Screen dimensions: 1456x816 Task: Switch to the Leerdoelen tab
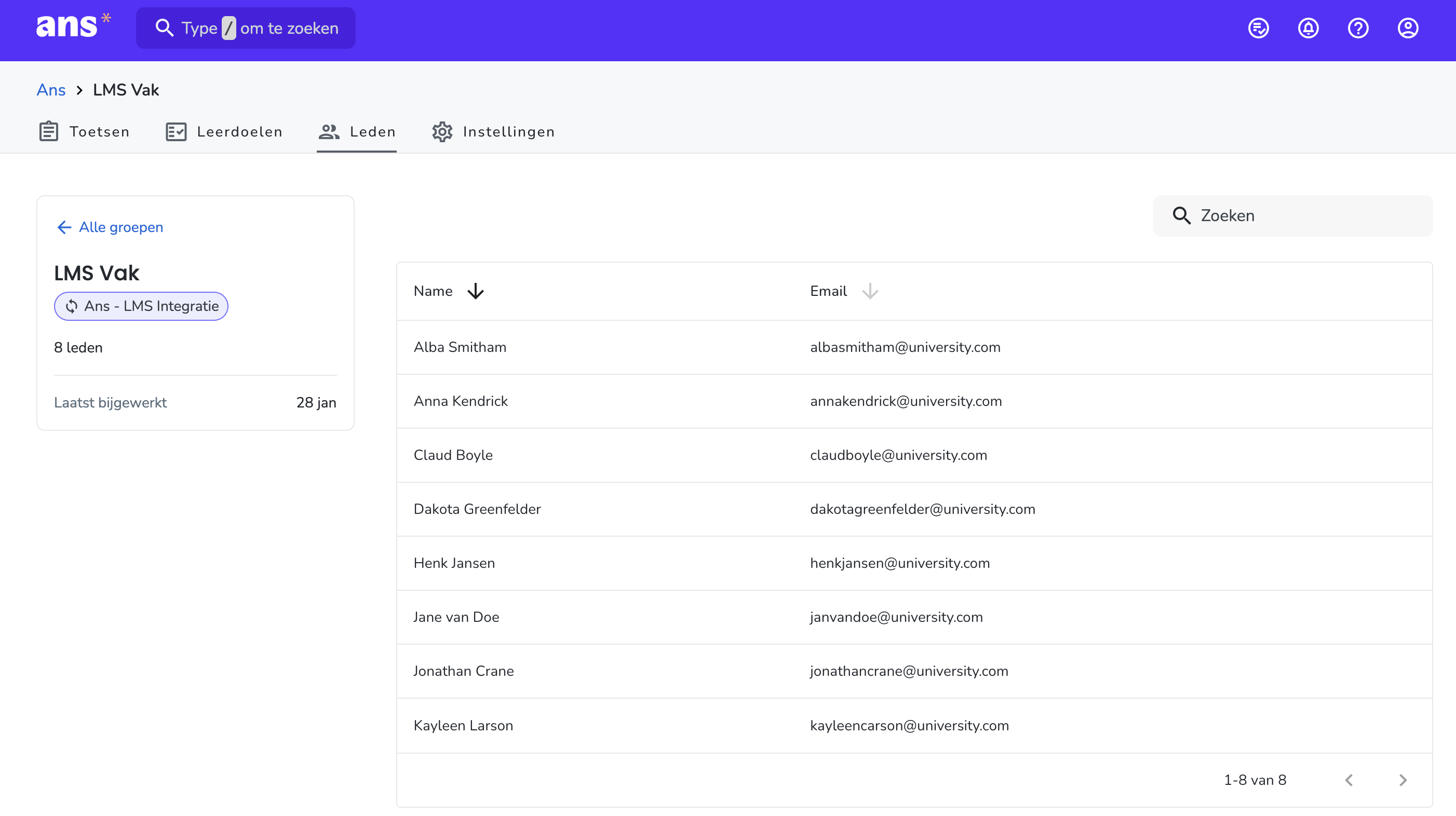coord(224,132)
